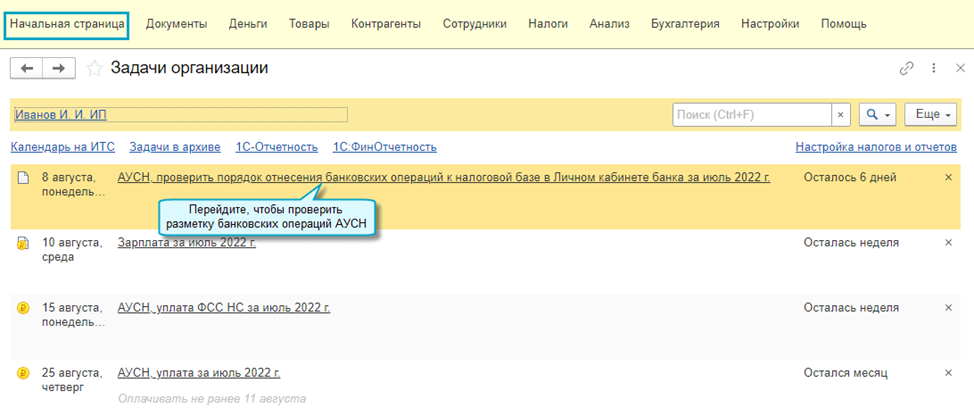974x416 pixels.
Task: Open the three-dot more options menu
Action: pos(933,68)
